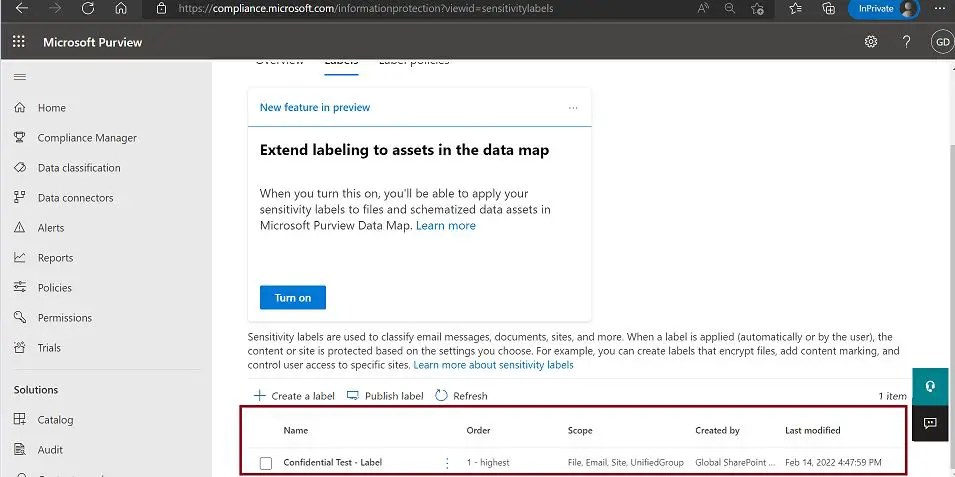Click the '1 - highest' order cell
This screenshot has width=955, height=477.
[x=488, y=462]
